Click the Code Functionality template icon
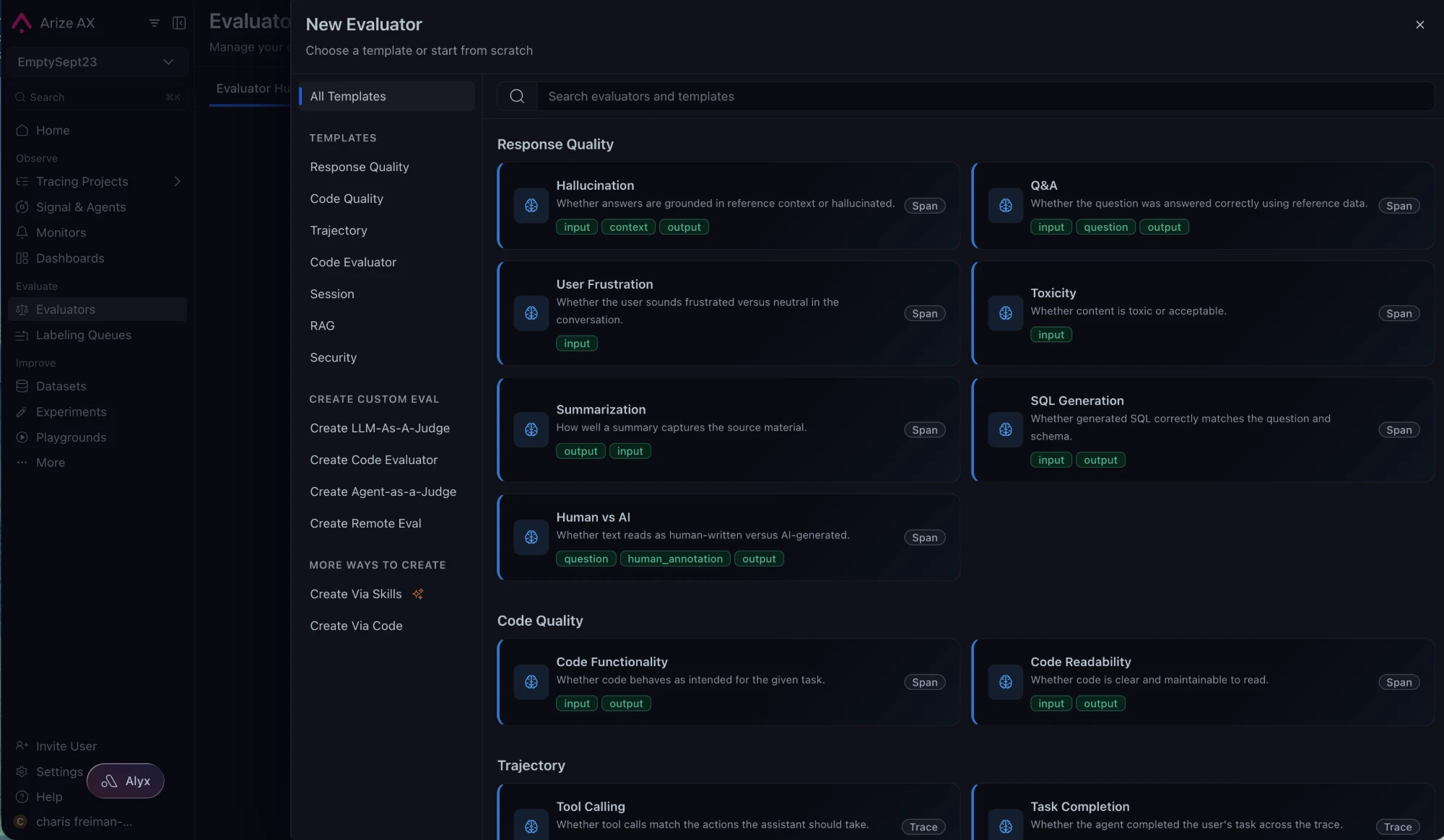This screenshot has width=1444, height=840. coord(531,682)
